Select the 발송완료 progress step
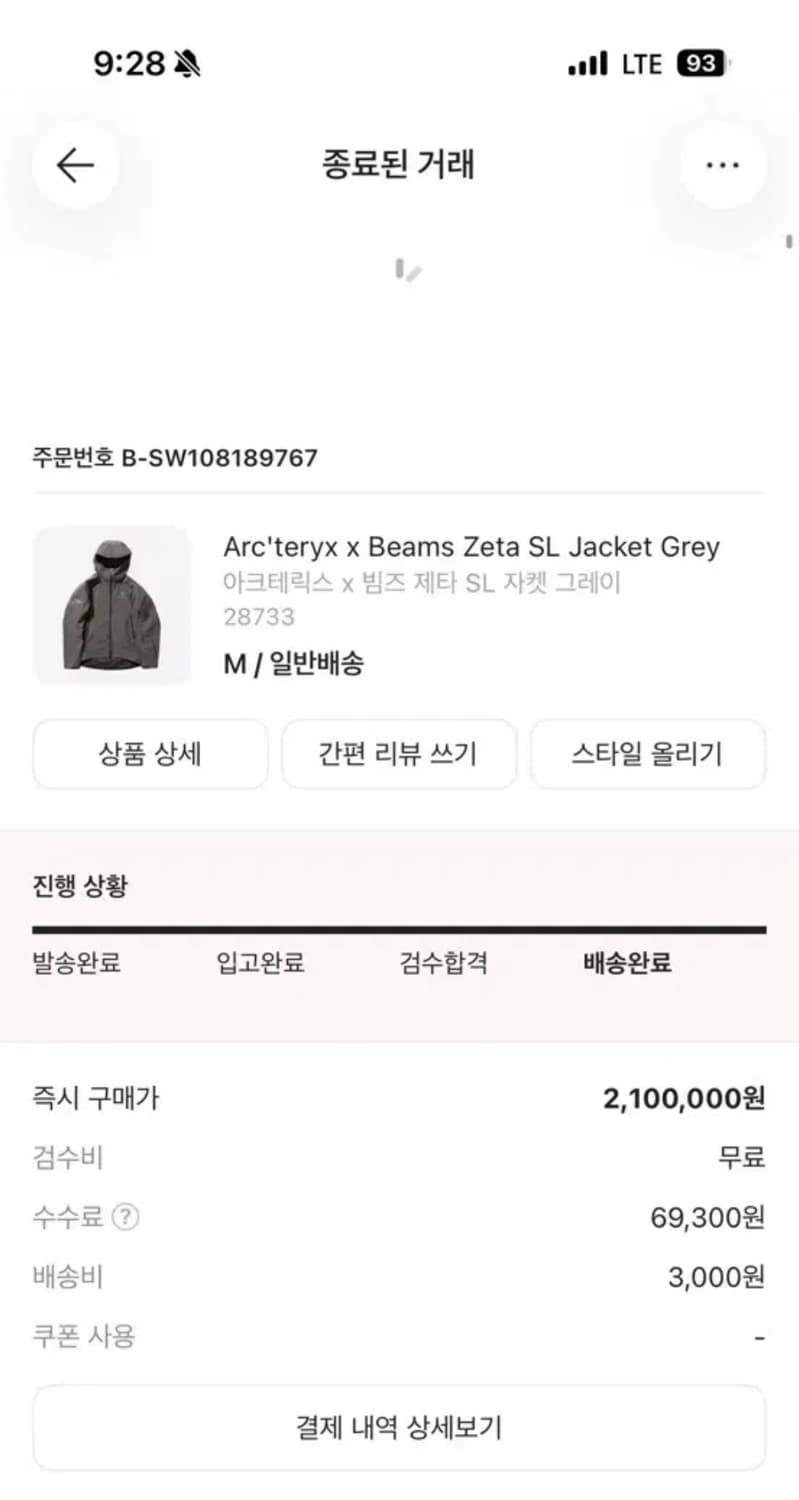Screen dimensions: 799x1500 click(77, 963)
